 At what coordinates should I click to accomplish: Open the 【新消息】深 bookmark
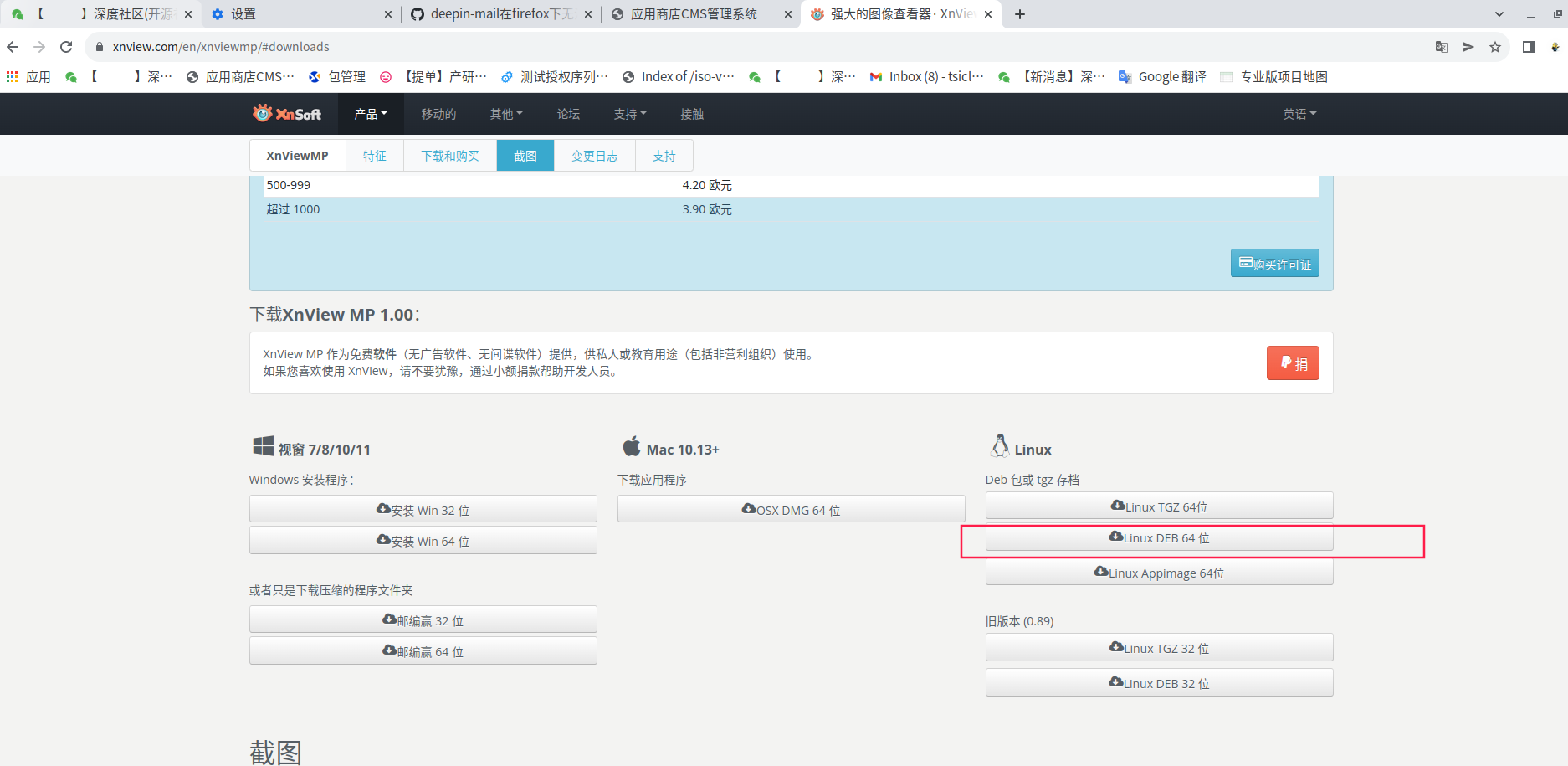coord(1051,77)
